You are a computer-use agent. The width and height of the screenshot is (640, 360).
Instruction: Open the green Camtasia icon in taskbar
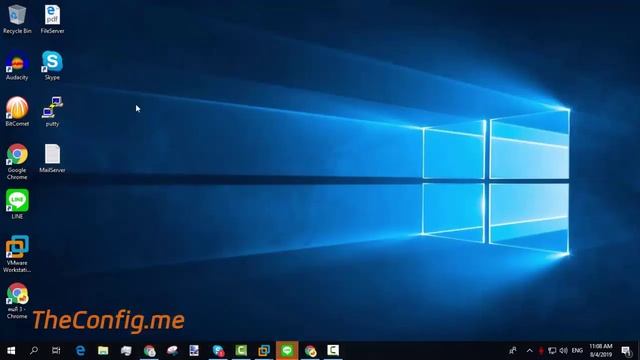pyautogui.click(x=241, y=351)
